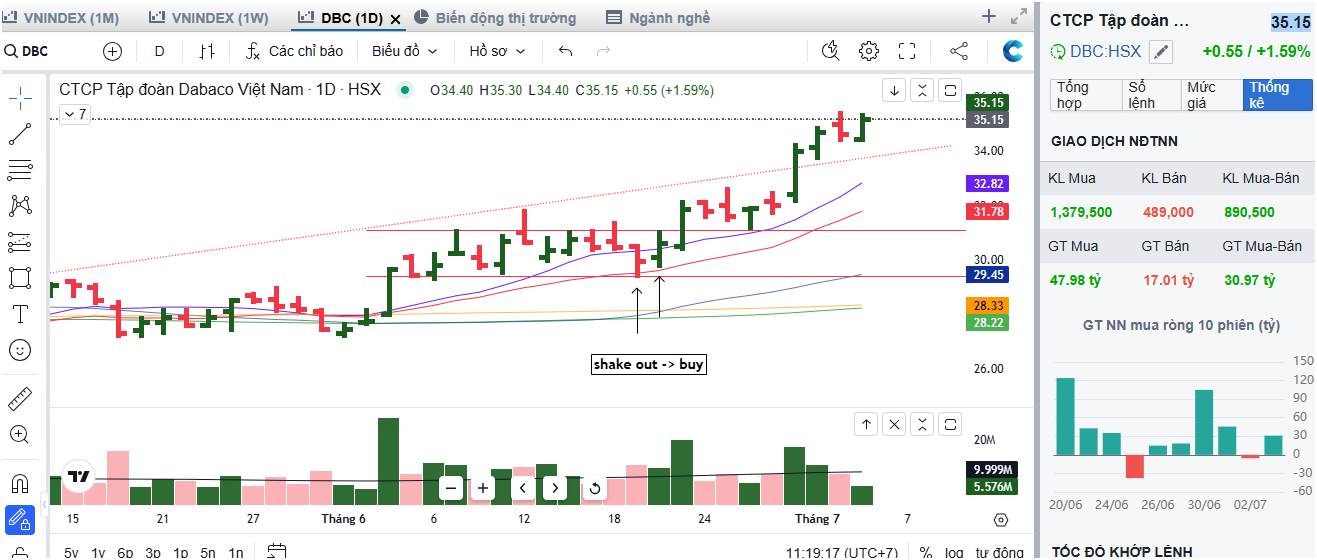
Task: Select the 6p date range
Action: (x=125, y=552)
